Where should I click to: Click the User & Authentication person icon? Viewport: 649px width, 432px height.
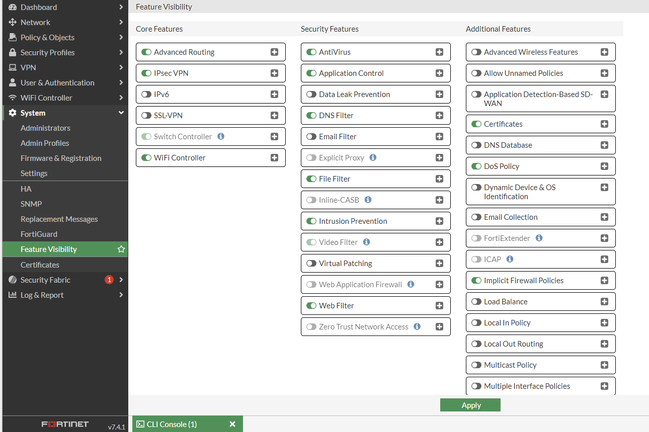(12, 82)
